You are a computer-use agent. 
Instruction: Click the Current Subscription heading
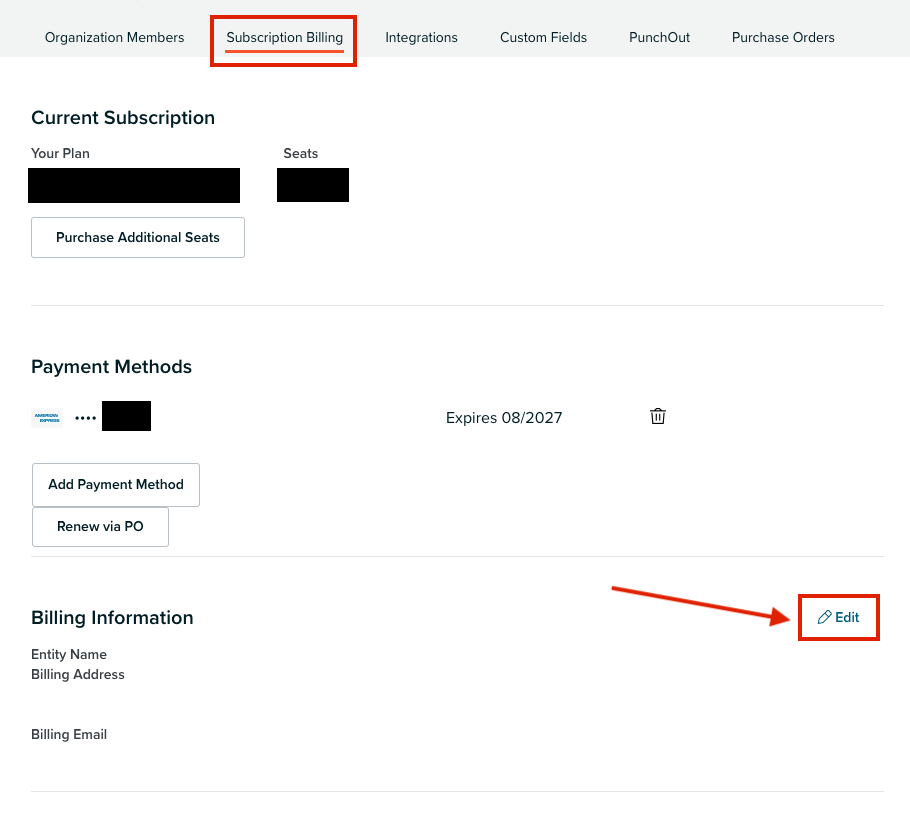tap(123, 118)
